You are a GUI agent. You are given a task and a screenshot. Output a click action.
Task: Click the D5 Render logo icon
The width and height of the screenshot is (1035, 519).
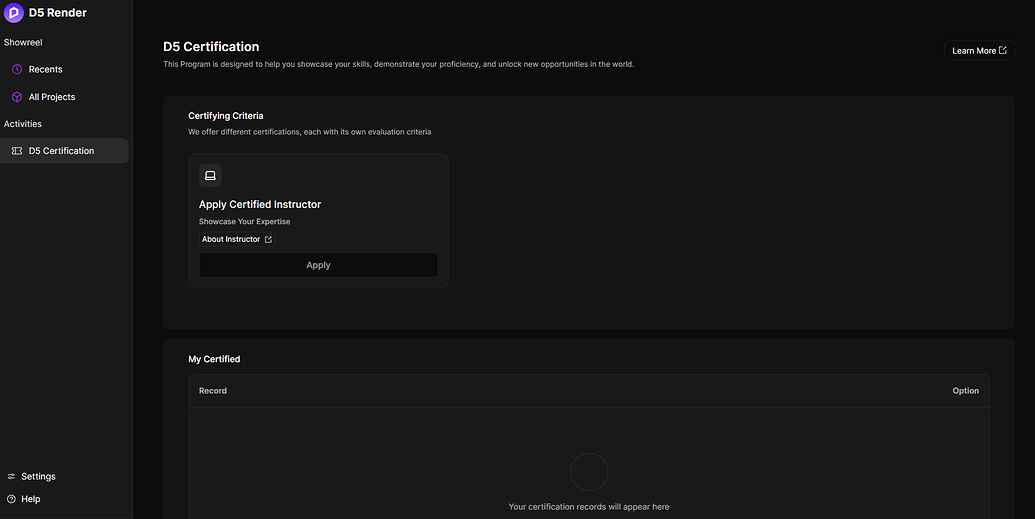click(13, 13)
